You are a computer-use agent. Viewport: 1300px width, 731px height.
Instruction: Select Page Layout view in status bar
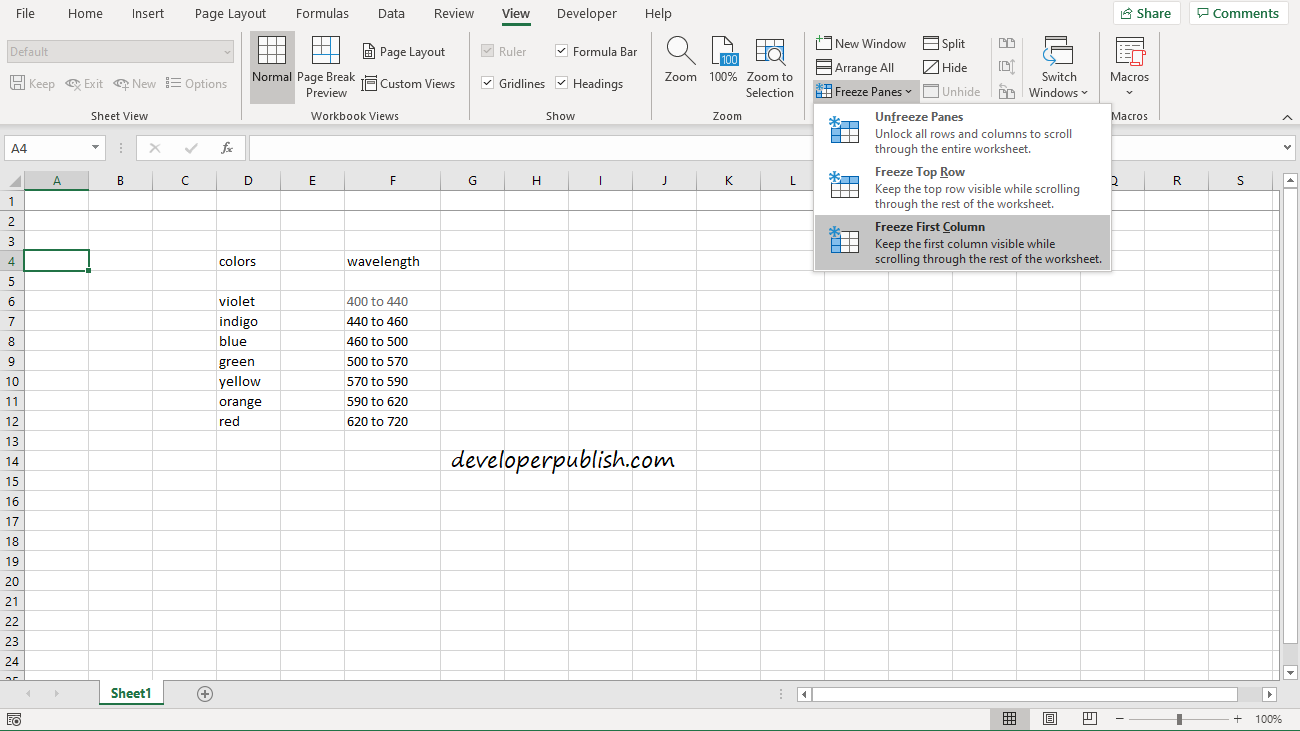coord(1049,718)
